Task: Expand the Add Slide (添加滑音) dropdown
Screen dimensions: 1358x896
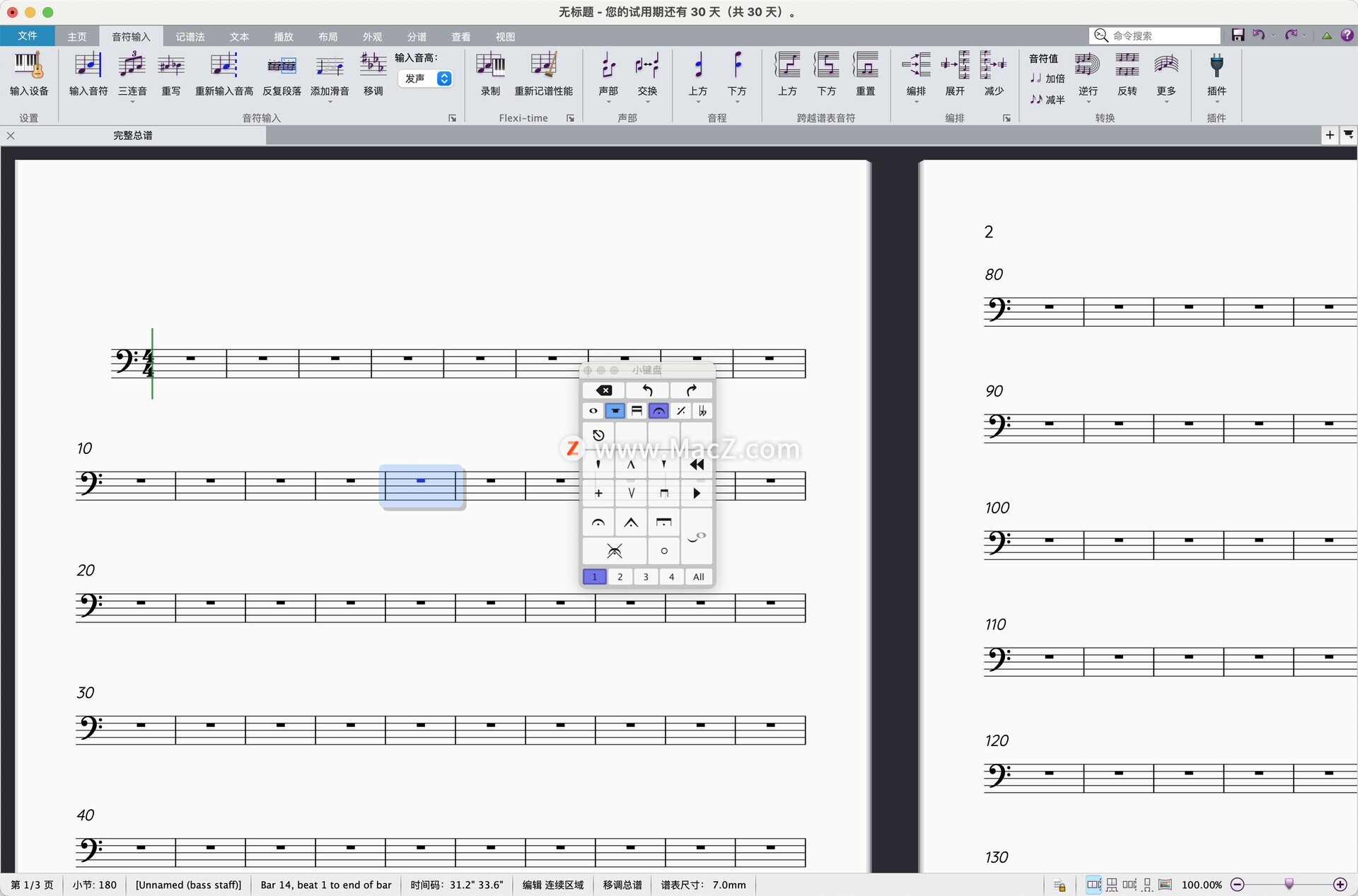Action: click(x=330, y=102)
